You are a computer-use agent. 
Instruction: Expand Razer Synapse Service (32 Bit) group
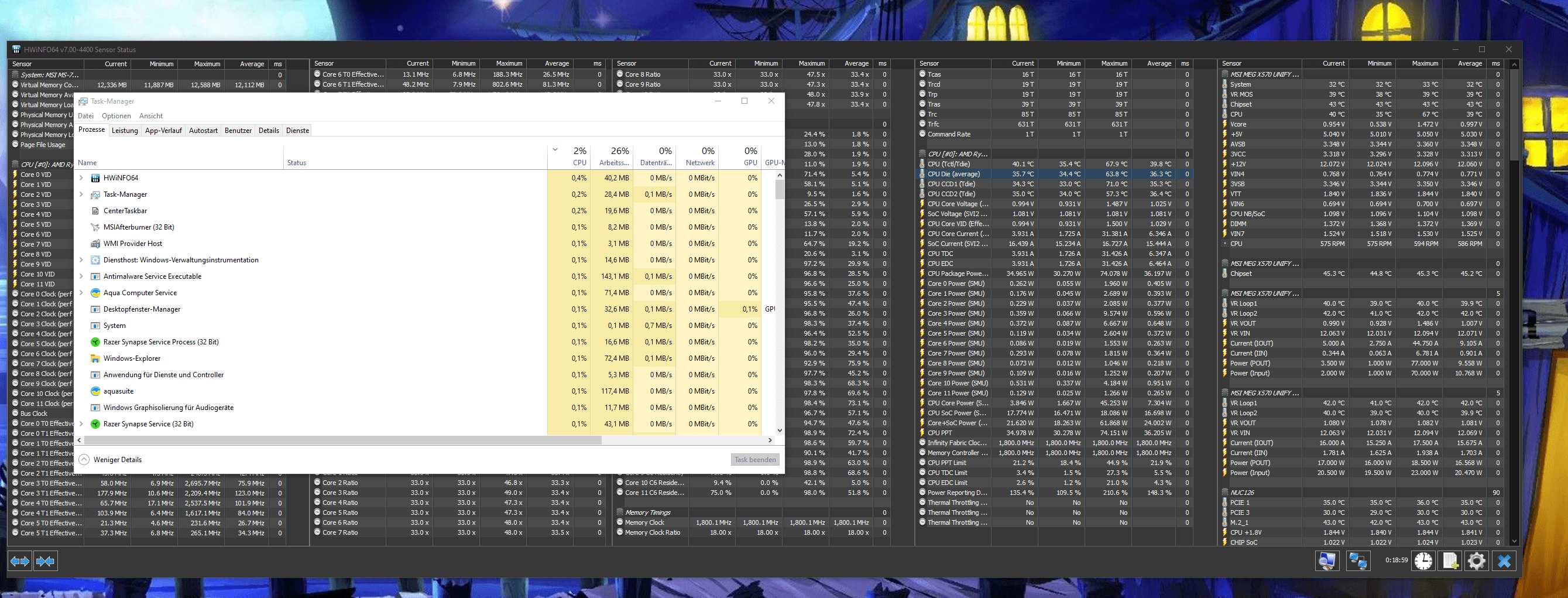[81, 424]
